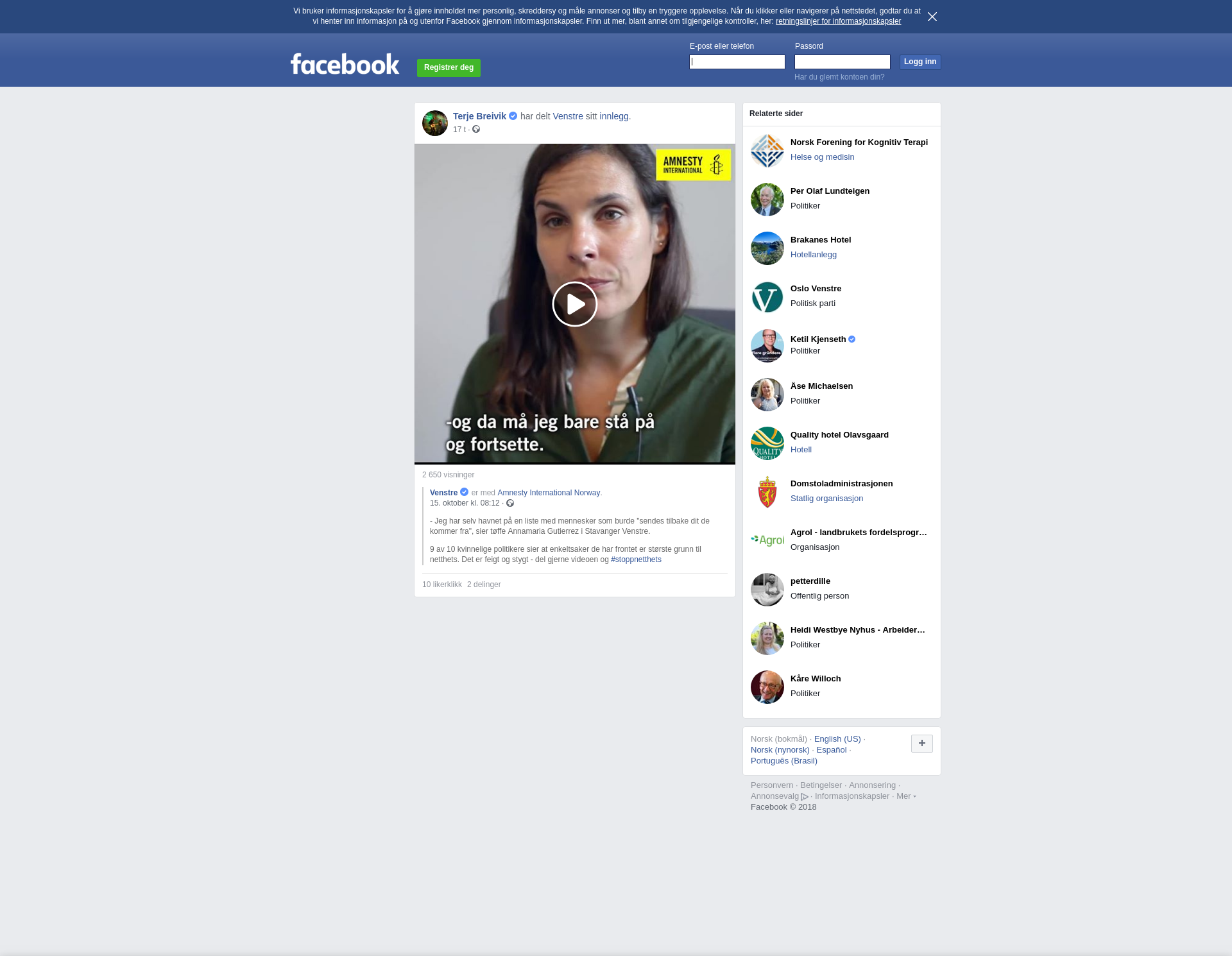Open Kåre Willoch profile thumbnail
This screenshot has height=956, width=1232.
tap(767, 687)
